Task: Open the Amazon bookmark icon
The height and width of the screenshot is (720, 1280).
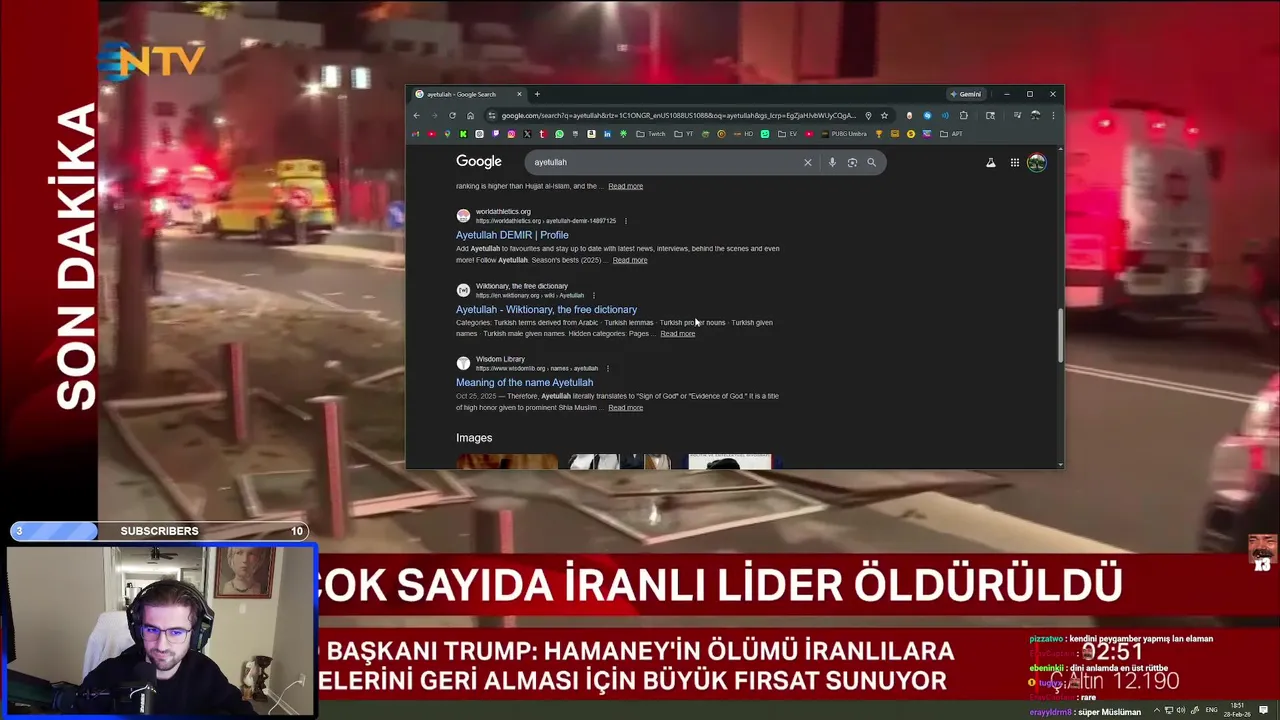Action: [591, 134]
